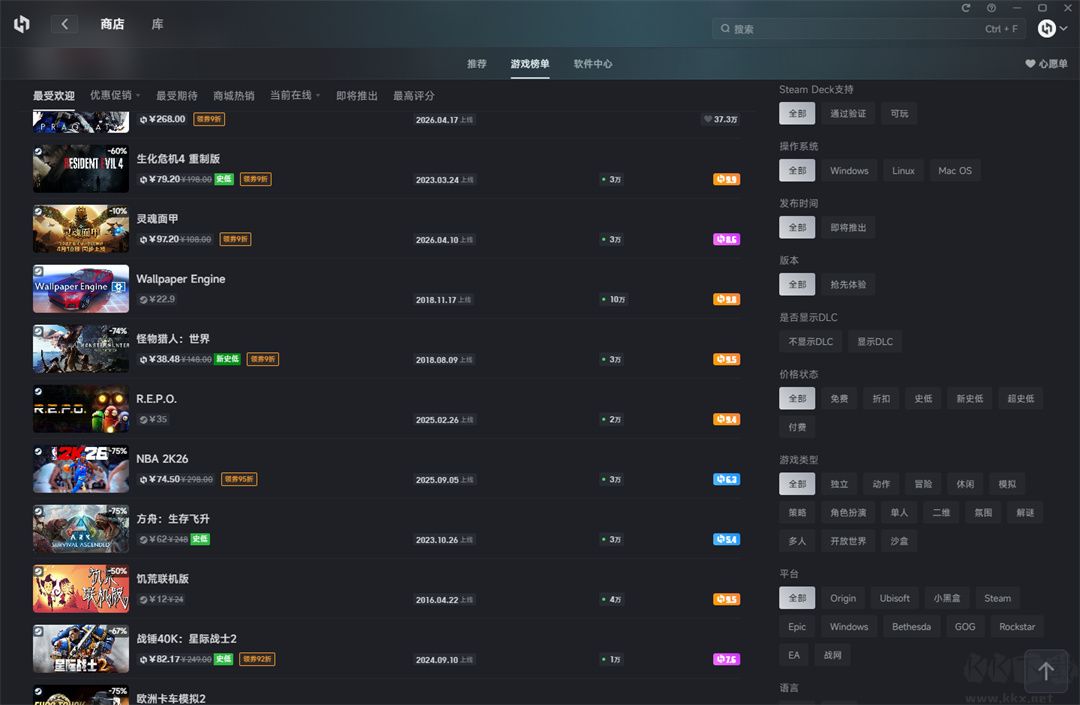
Task: Click the Steam platform icon beside ¥35
Action: 143,419
